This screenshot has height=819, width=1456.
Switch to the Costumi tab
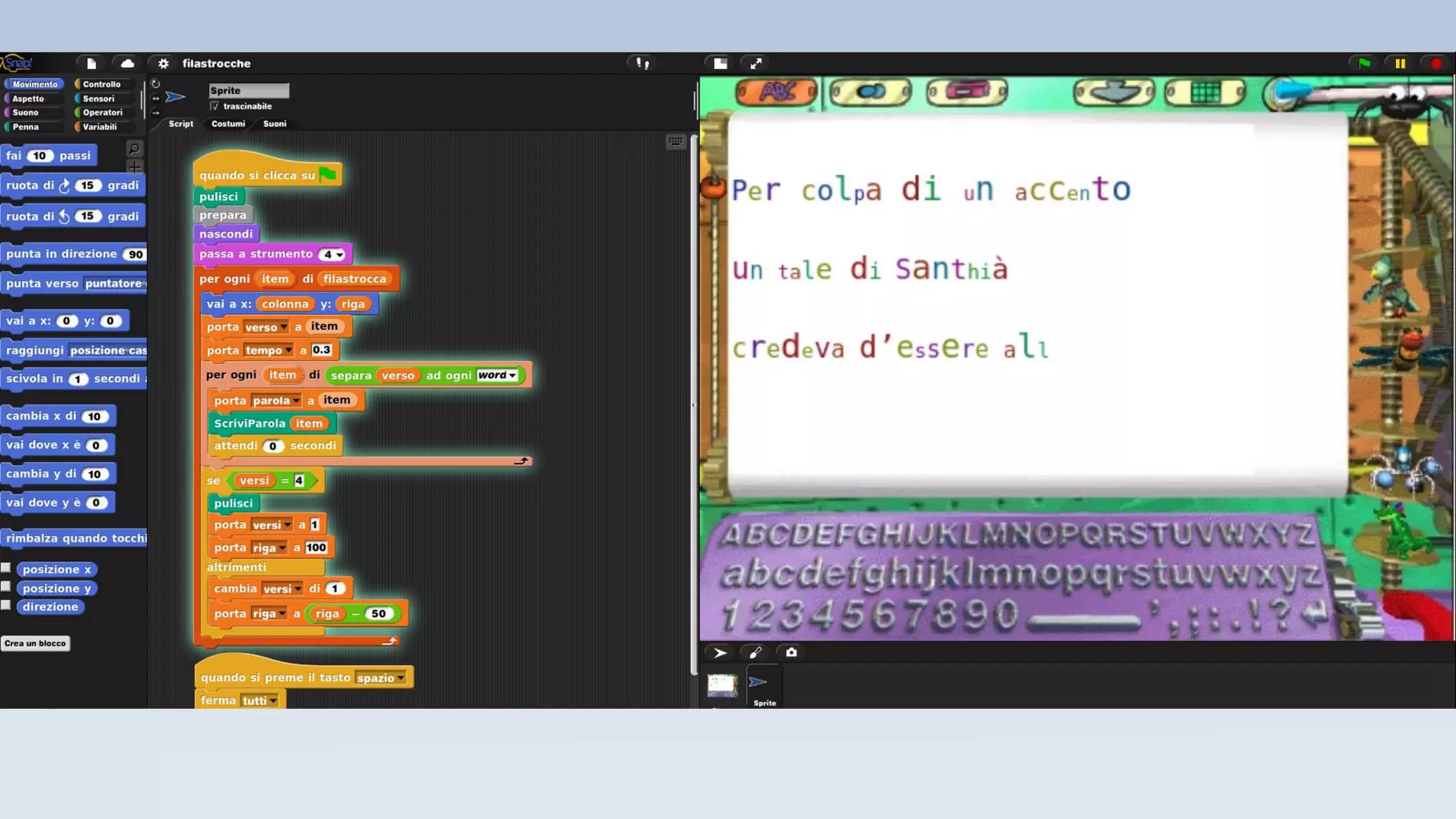pyautogui.click(x=227, y=124)
